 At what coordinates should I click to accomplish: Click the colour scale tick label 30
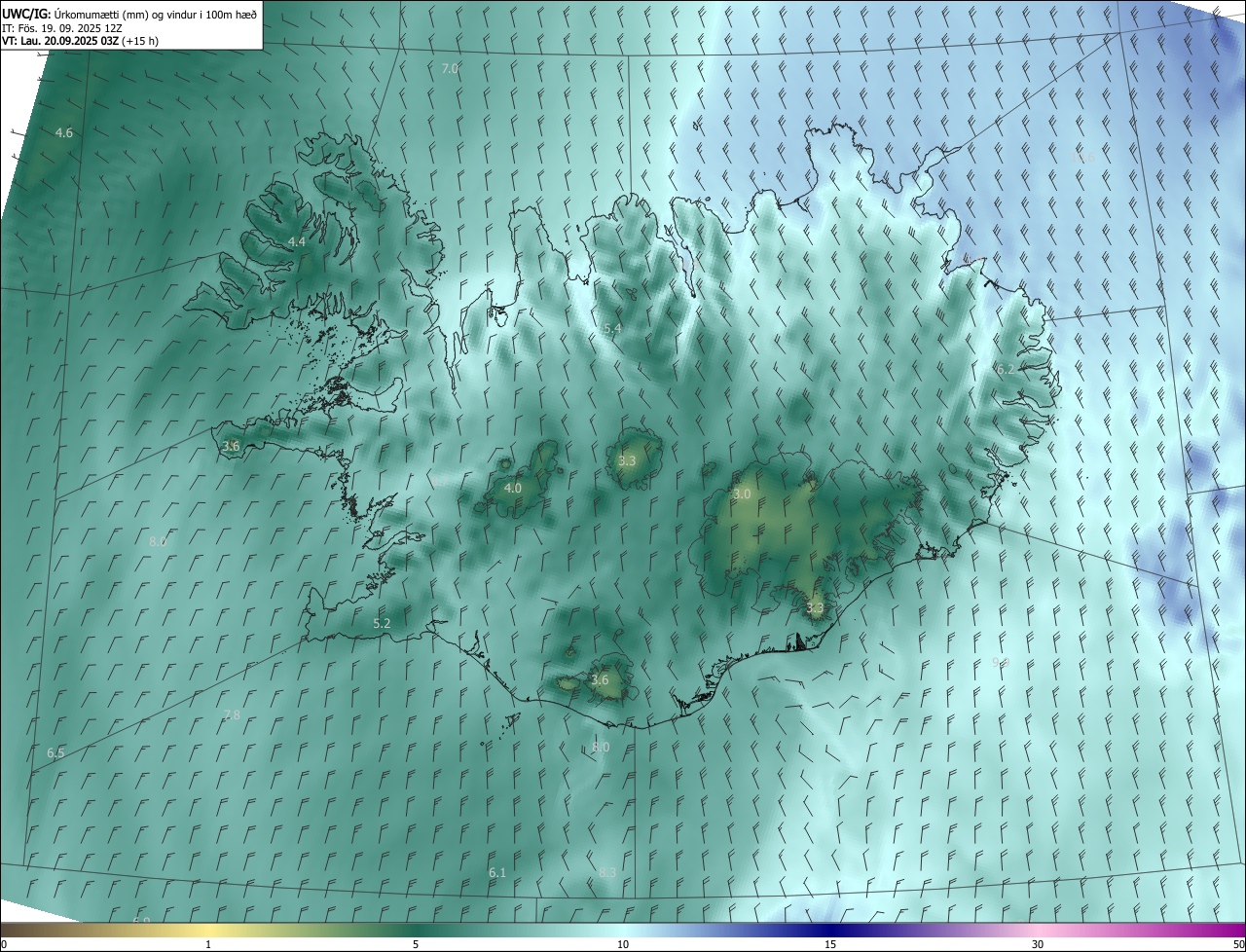pos(1038,944)
